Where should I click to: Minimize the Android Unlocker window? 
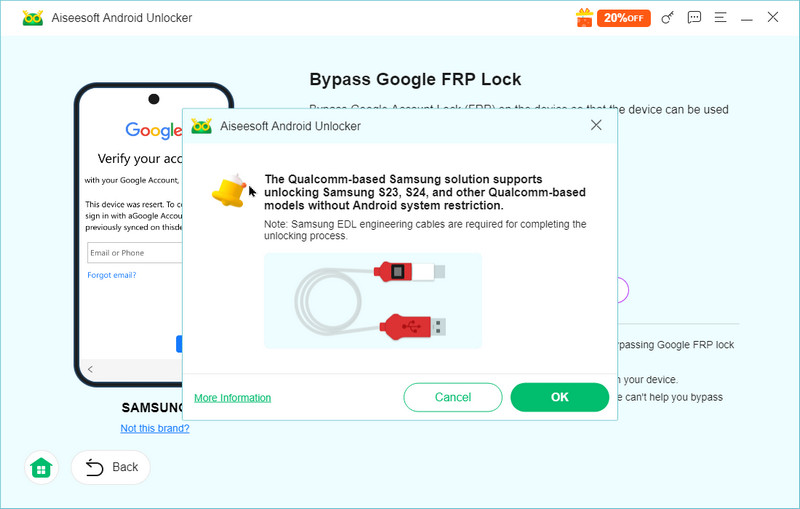pos(746,18)
